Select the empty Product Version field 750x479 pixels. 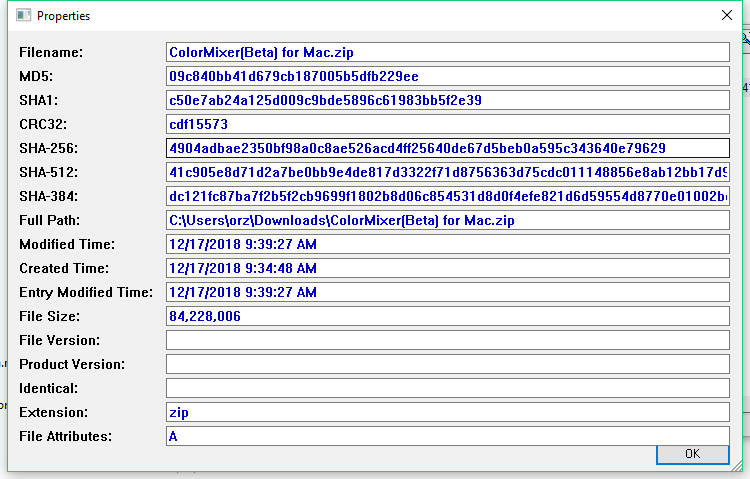447,364
